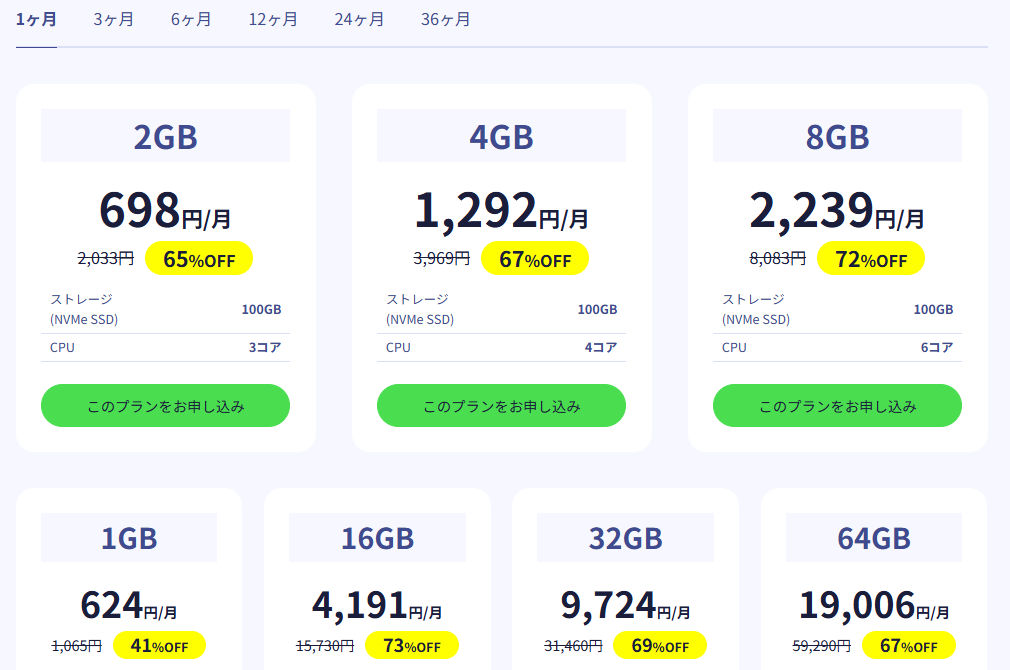Click the 4GB plan title
1010x670 pixels.
[501, 137]
